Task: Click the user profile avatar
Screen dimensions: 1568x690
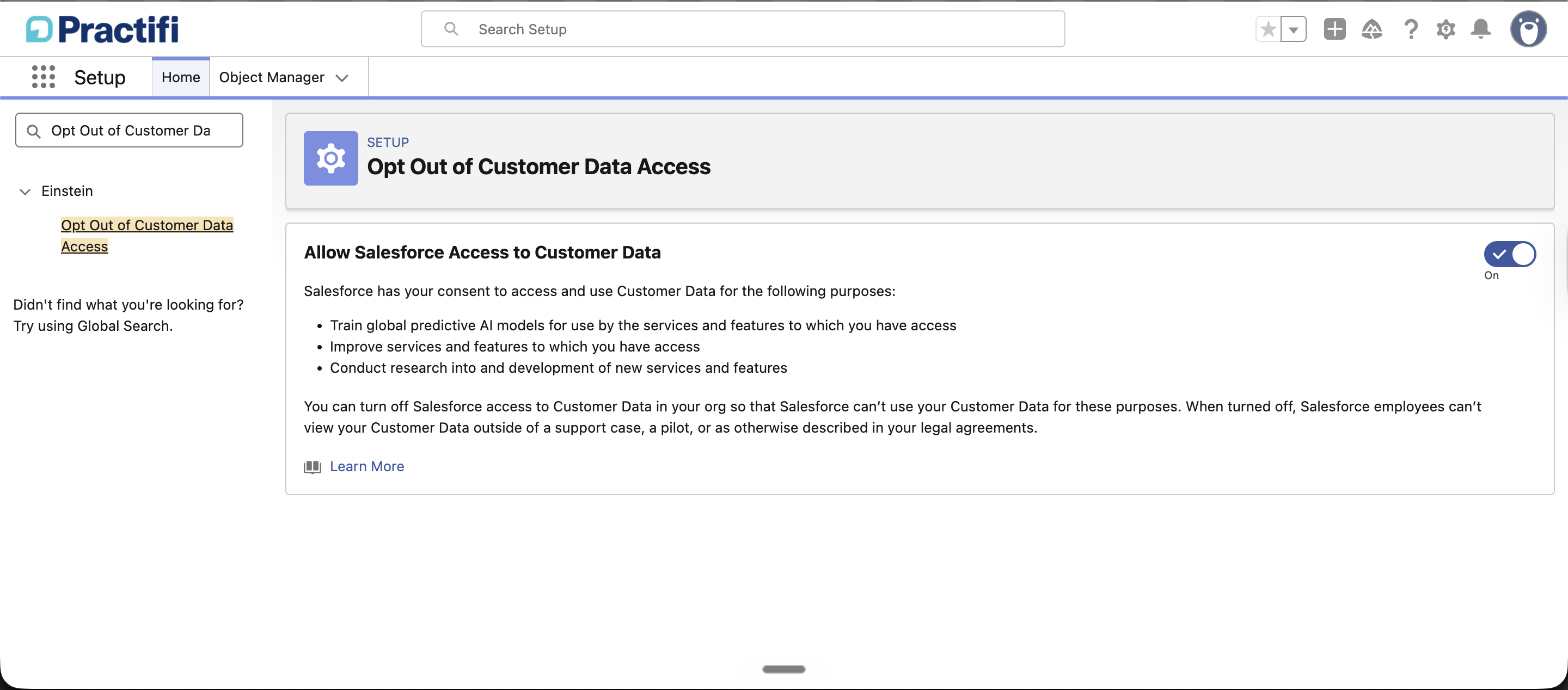Action: click(x=1528, y=29)
